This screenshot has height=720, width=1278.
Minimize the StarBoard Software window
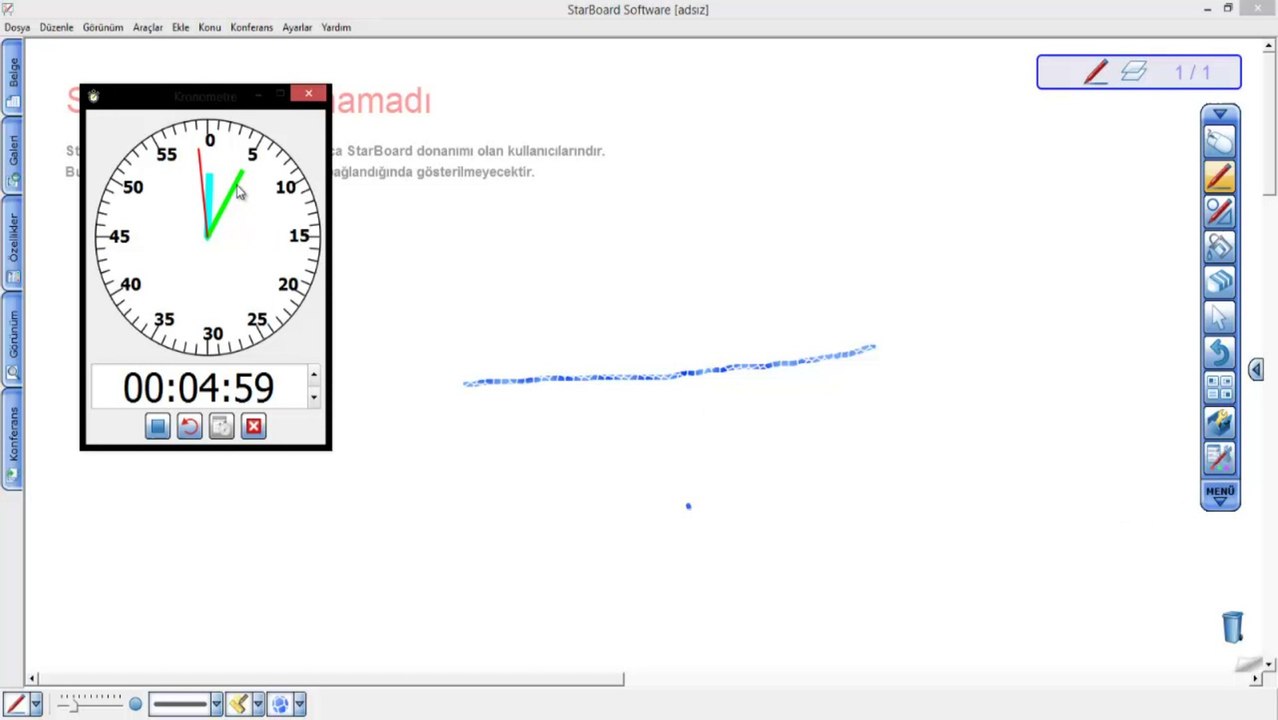coord(1207,9)
